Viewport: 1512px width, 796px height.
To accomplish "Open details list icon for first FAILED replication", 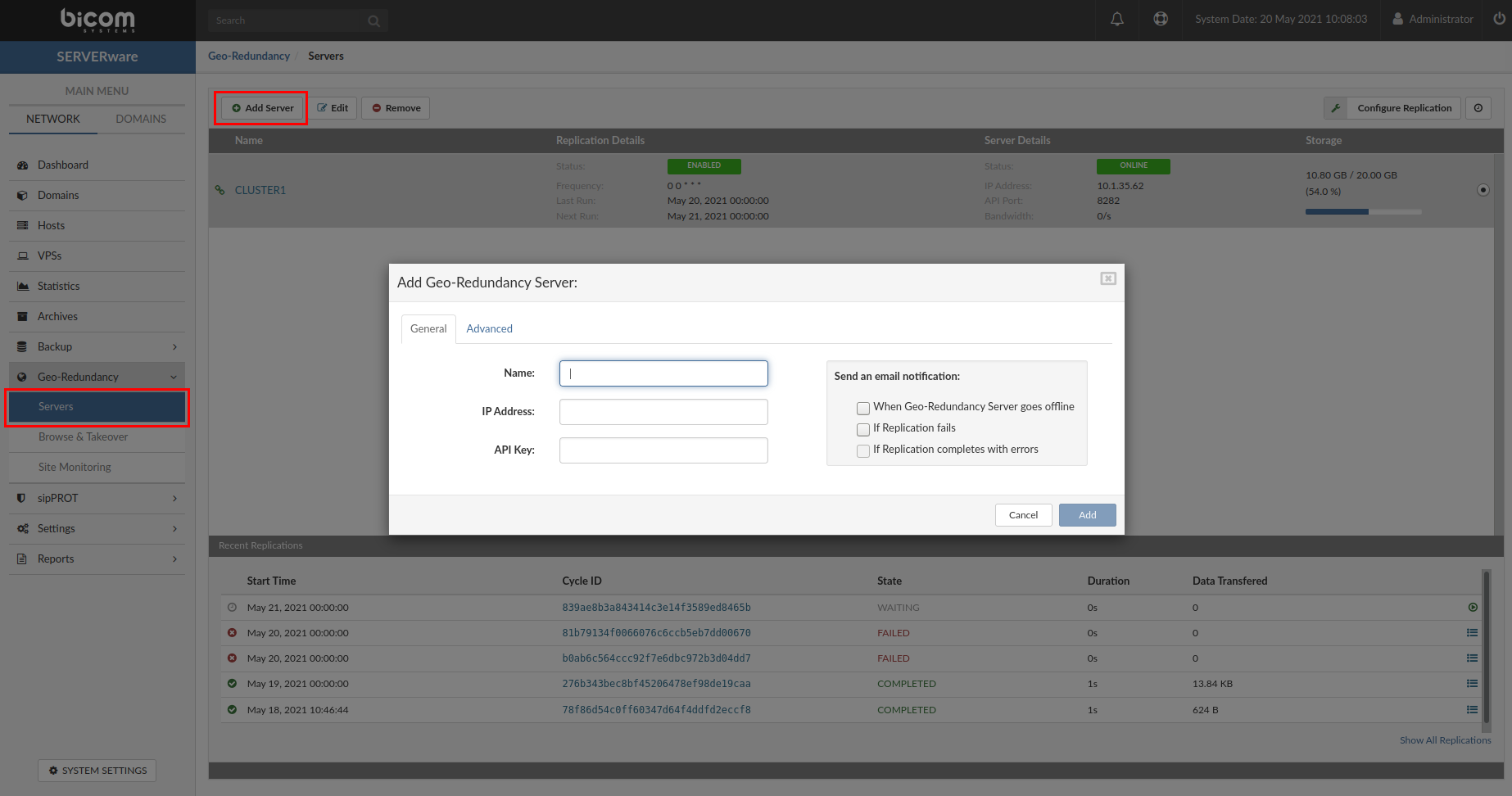I will click(x=1472, y=633).
